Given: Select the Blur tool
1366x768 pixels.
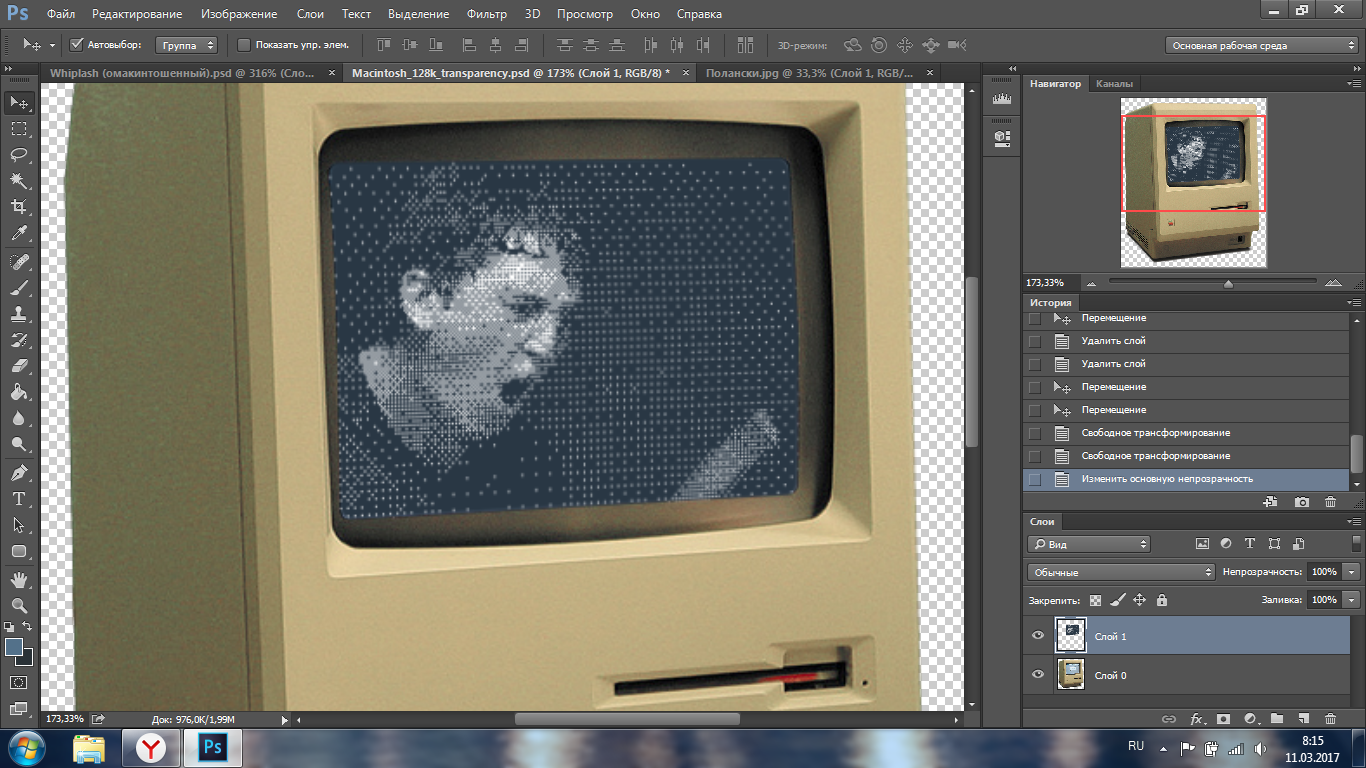Looking at the screenshot, I should [19, 418].
